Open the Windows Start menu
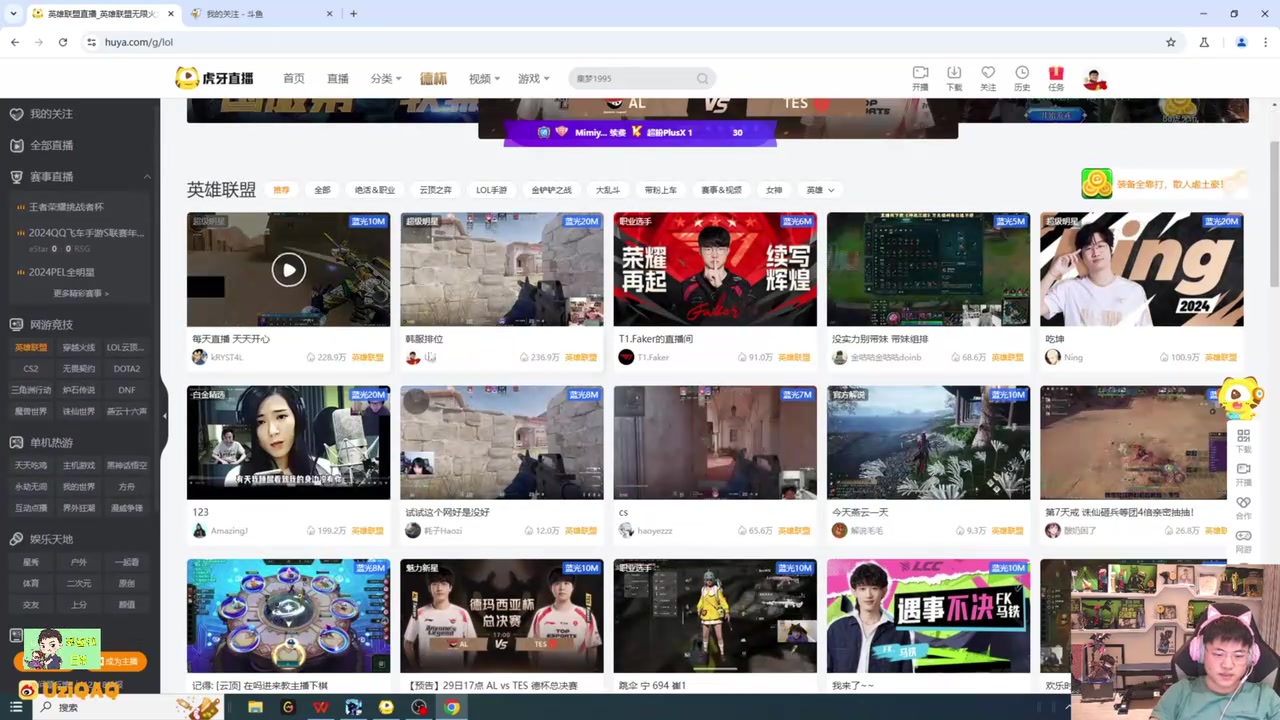 16,707
